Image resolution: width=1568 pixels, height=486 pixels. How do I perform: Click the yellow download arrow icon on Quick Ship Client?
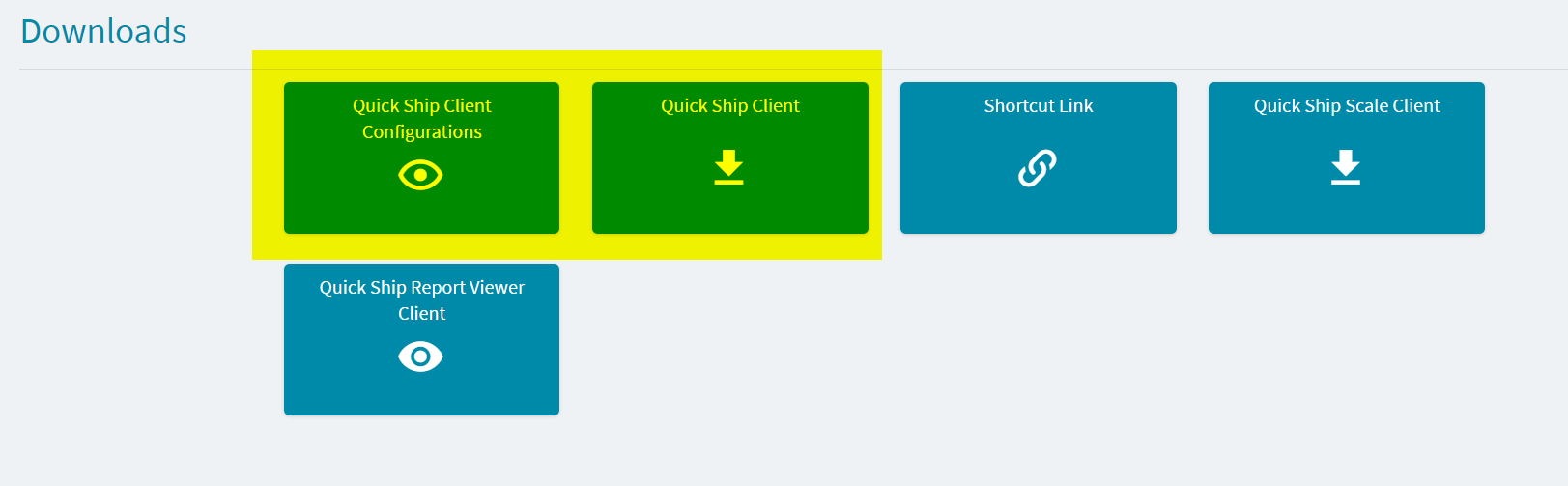[729, 167]
